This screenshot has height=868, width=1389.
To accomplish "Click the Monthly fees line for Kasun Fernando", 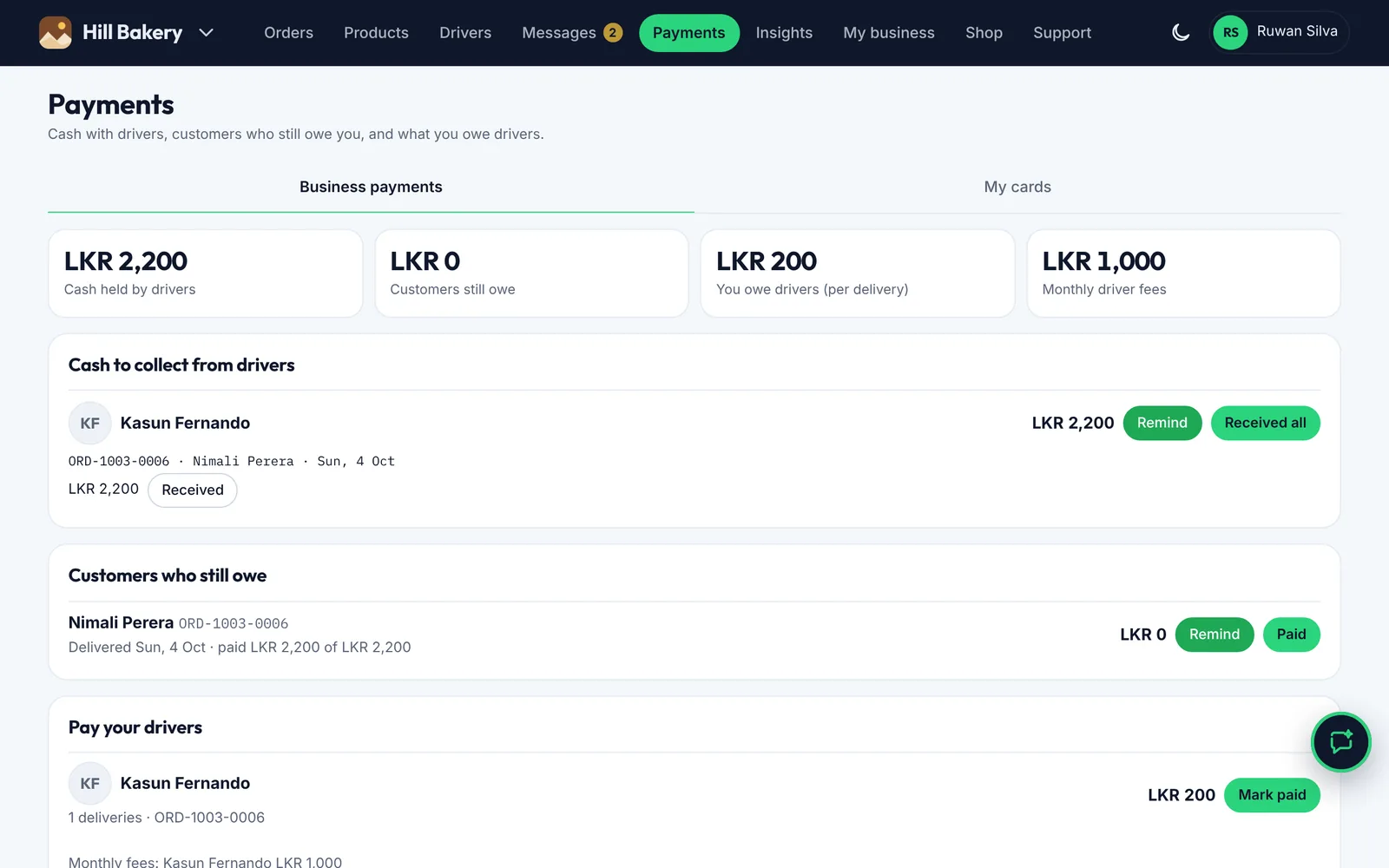I will (205, 862).
